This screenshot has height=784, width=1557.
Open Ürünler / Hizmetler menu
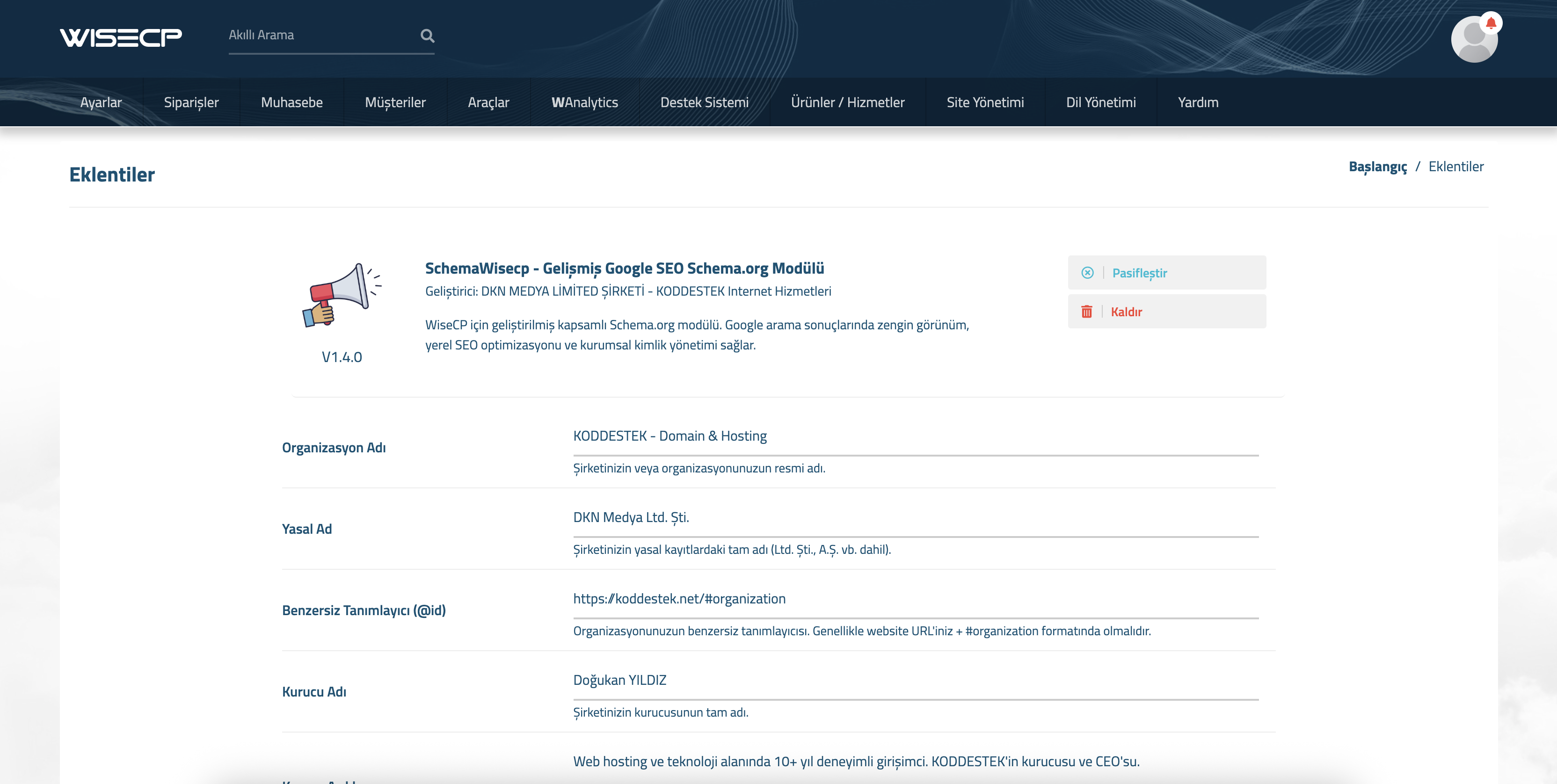847,102
